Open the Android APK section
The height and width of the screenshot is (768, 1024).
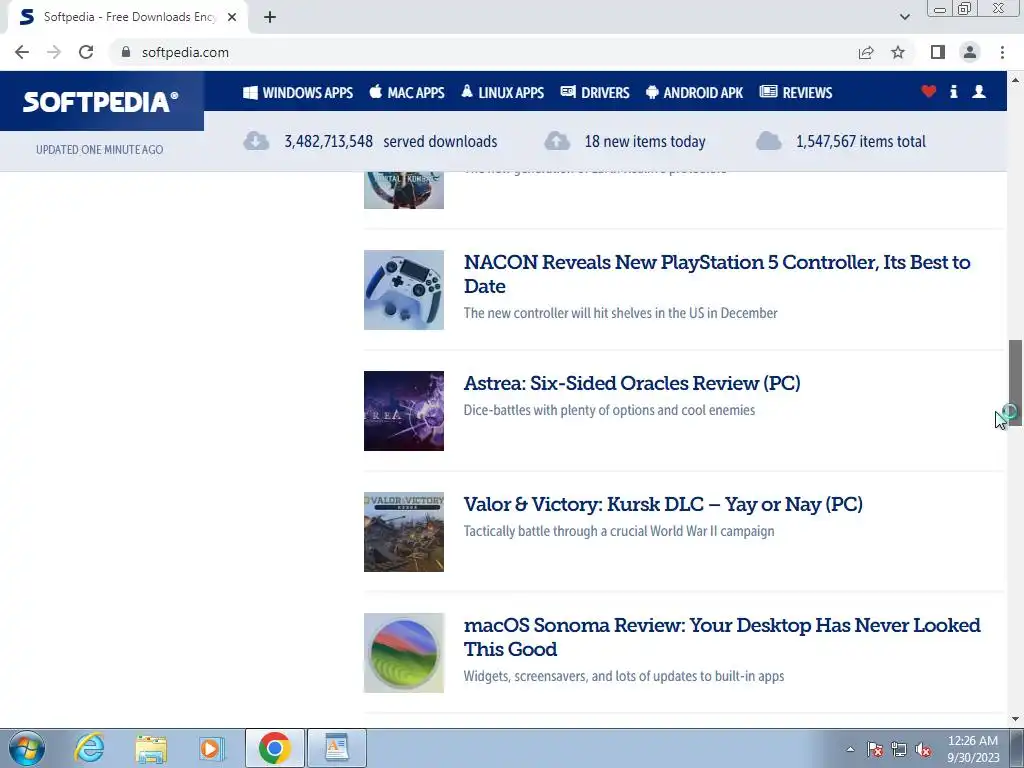coord(694,93)
